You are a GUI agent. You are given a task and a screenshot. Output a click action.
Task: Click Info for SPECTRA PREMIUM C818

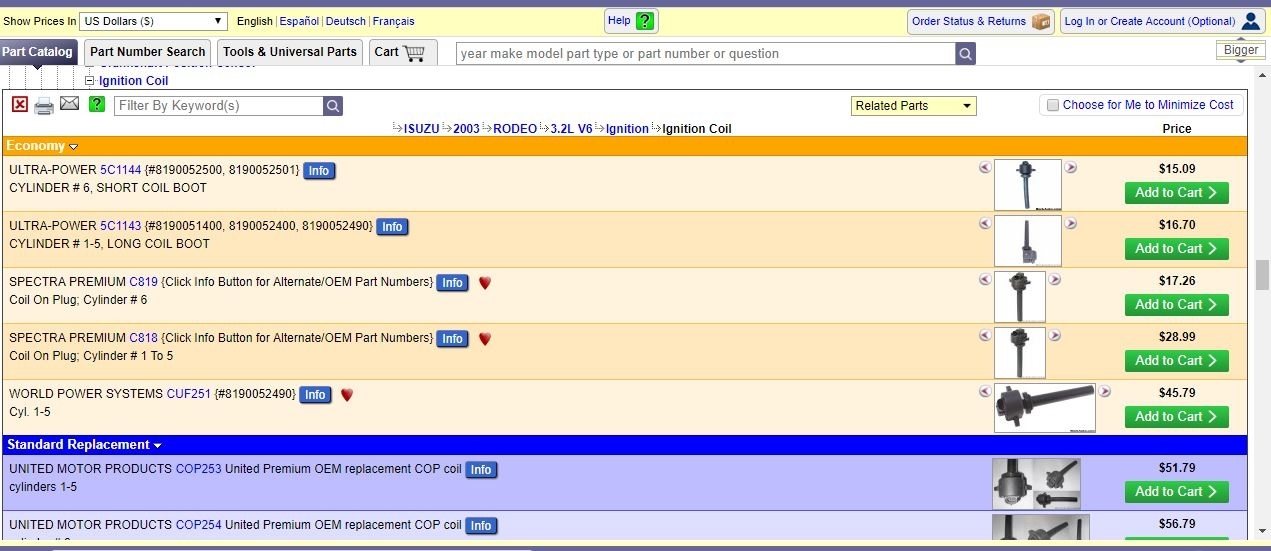pos(453,339)
